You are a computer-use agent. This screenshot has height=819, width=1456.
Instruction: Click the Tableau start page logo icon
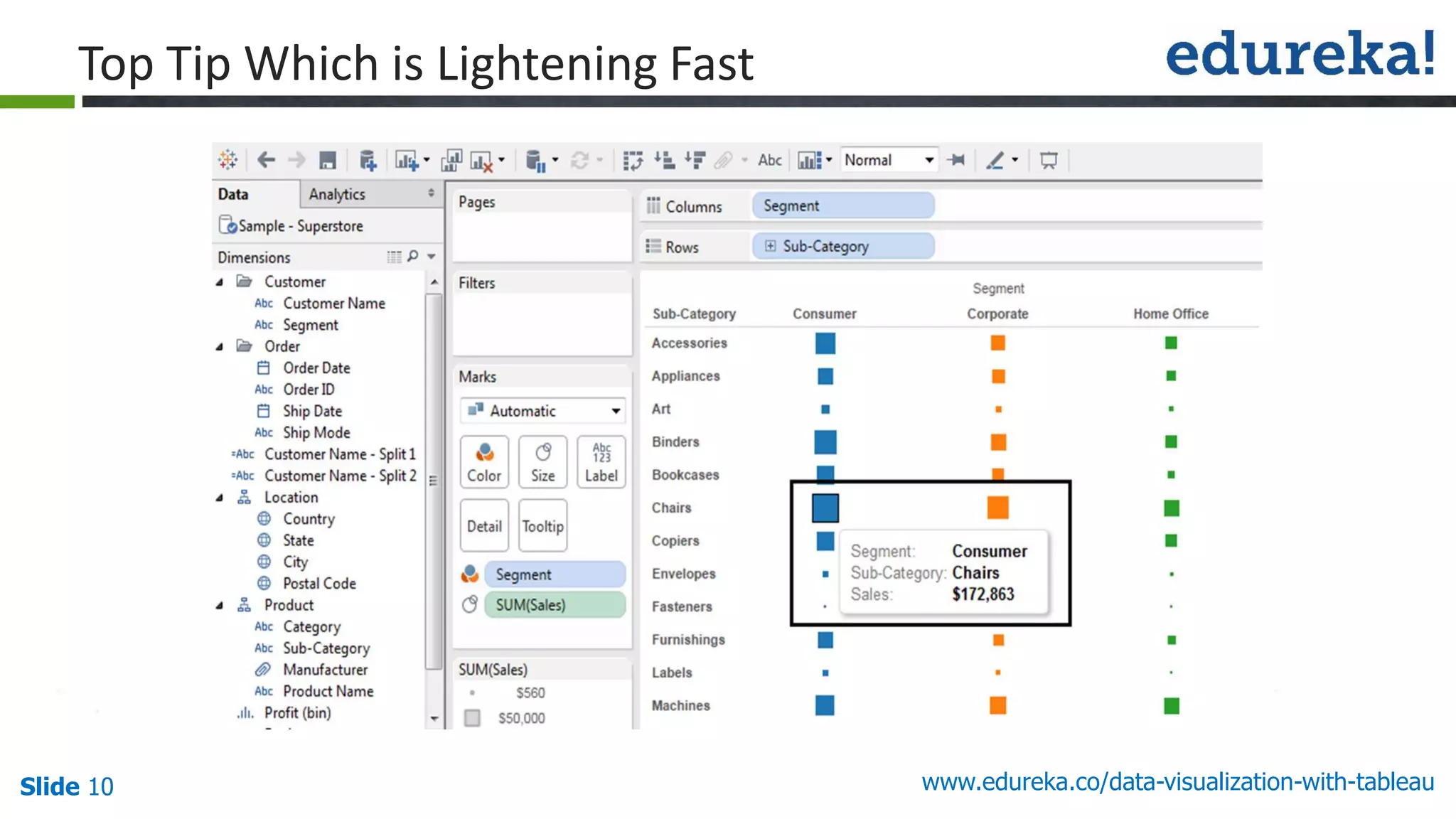click(x=228, y=160)
